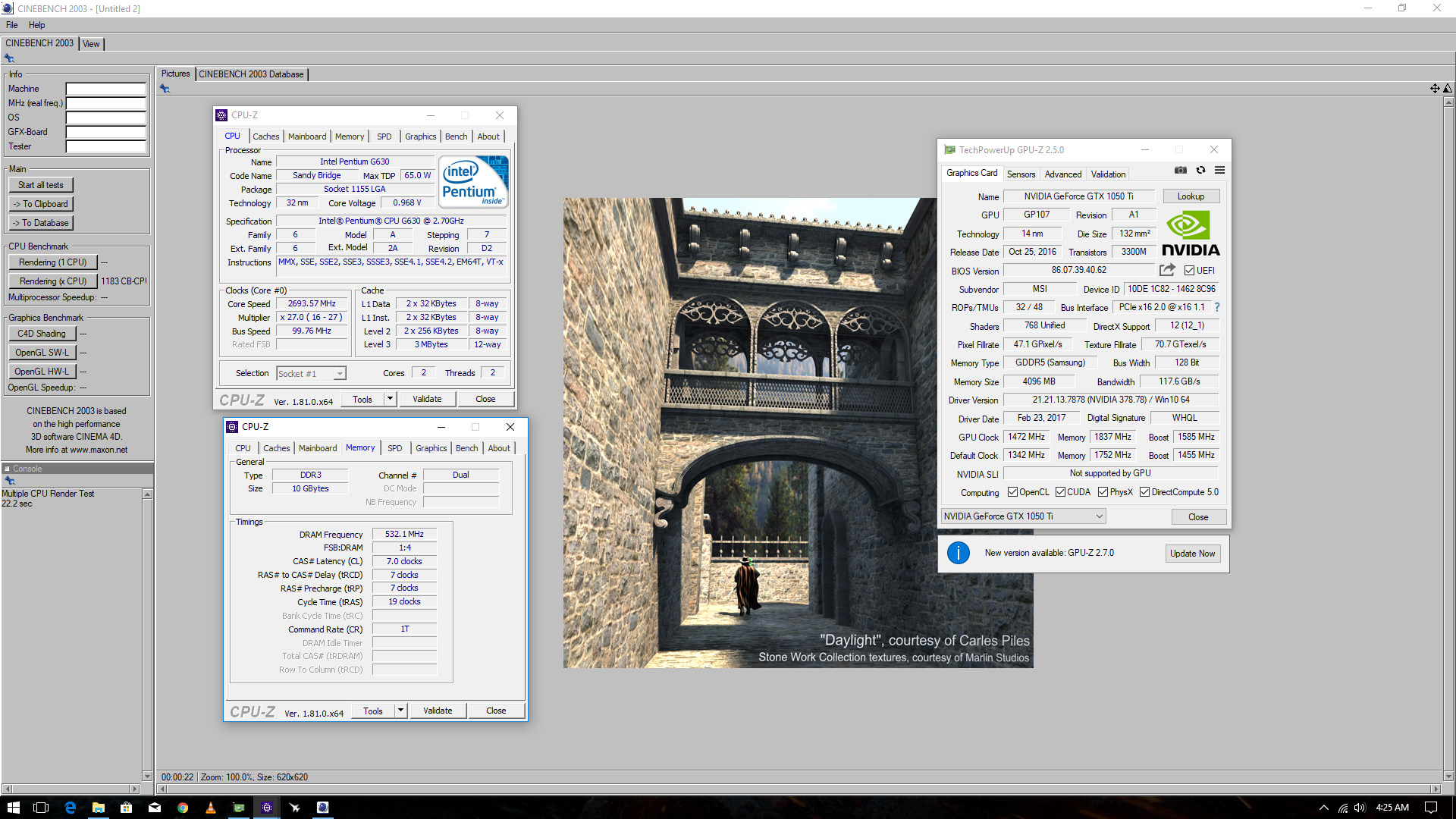The image size is (1456, 819).
Task: Click Start all tests button
Action: (41, 185)
